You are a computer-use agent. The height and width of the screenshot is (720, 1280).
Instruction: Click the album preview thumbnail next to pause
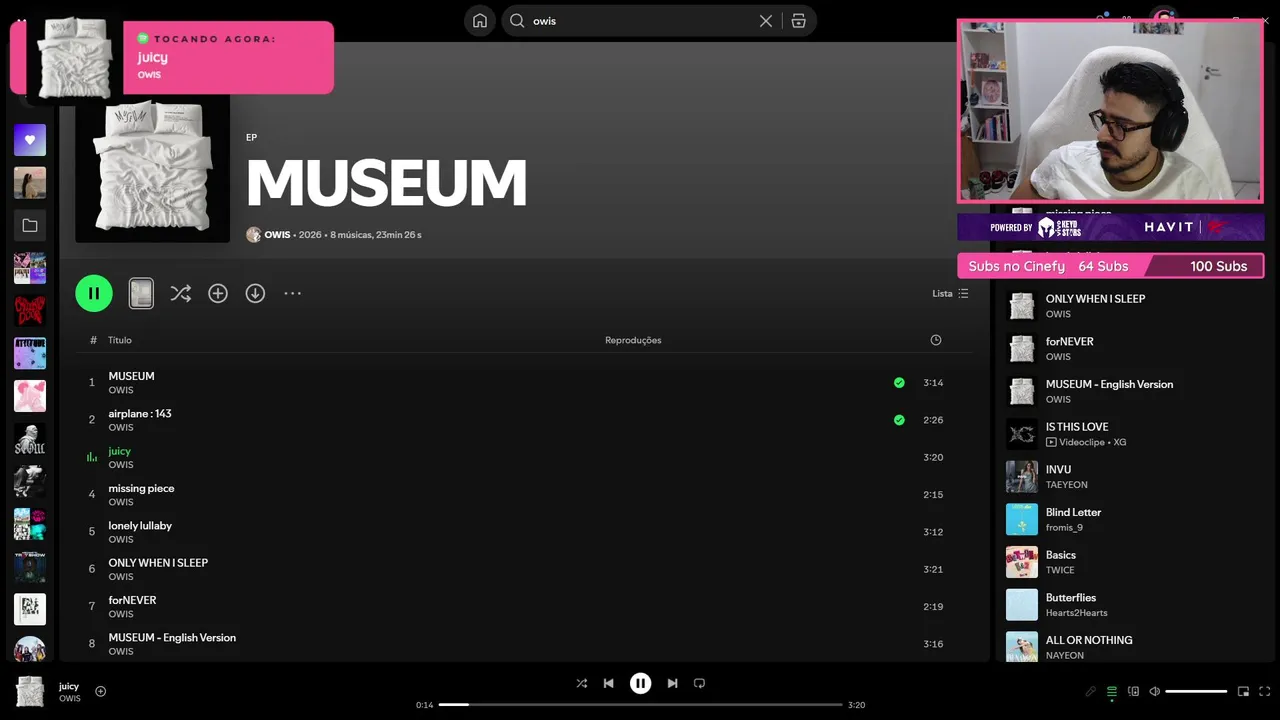tap(141, 293)
